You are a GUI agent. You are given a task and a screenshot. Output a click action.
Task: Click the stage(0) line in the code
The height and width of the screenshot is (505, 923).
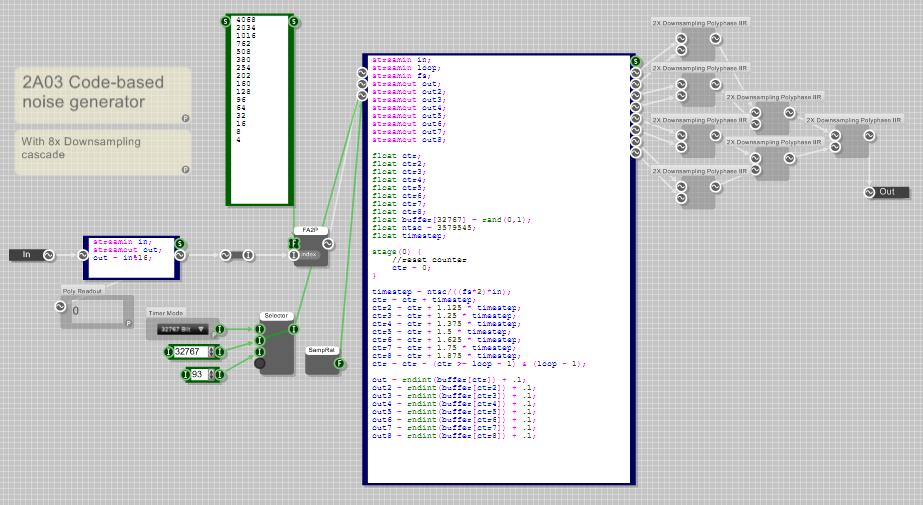click(x=397, y=252)
